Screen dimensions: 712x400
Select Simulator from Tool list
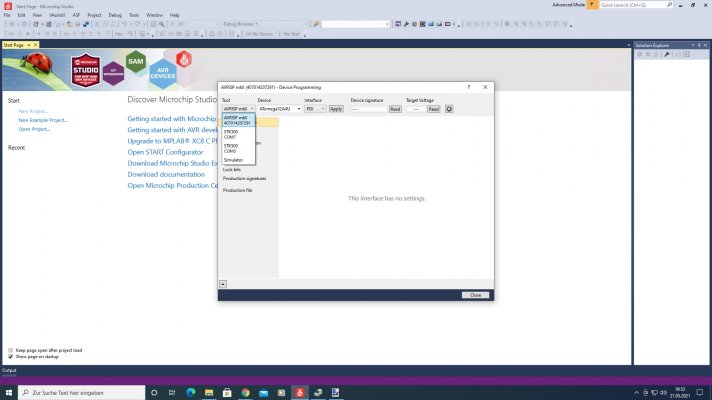coord(238,160)
